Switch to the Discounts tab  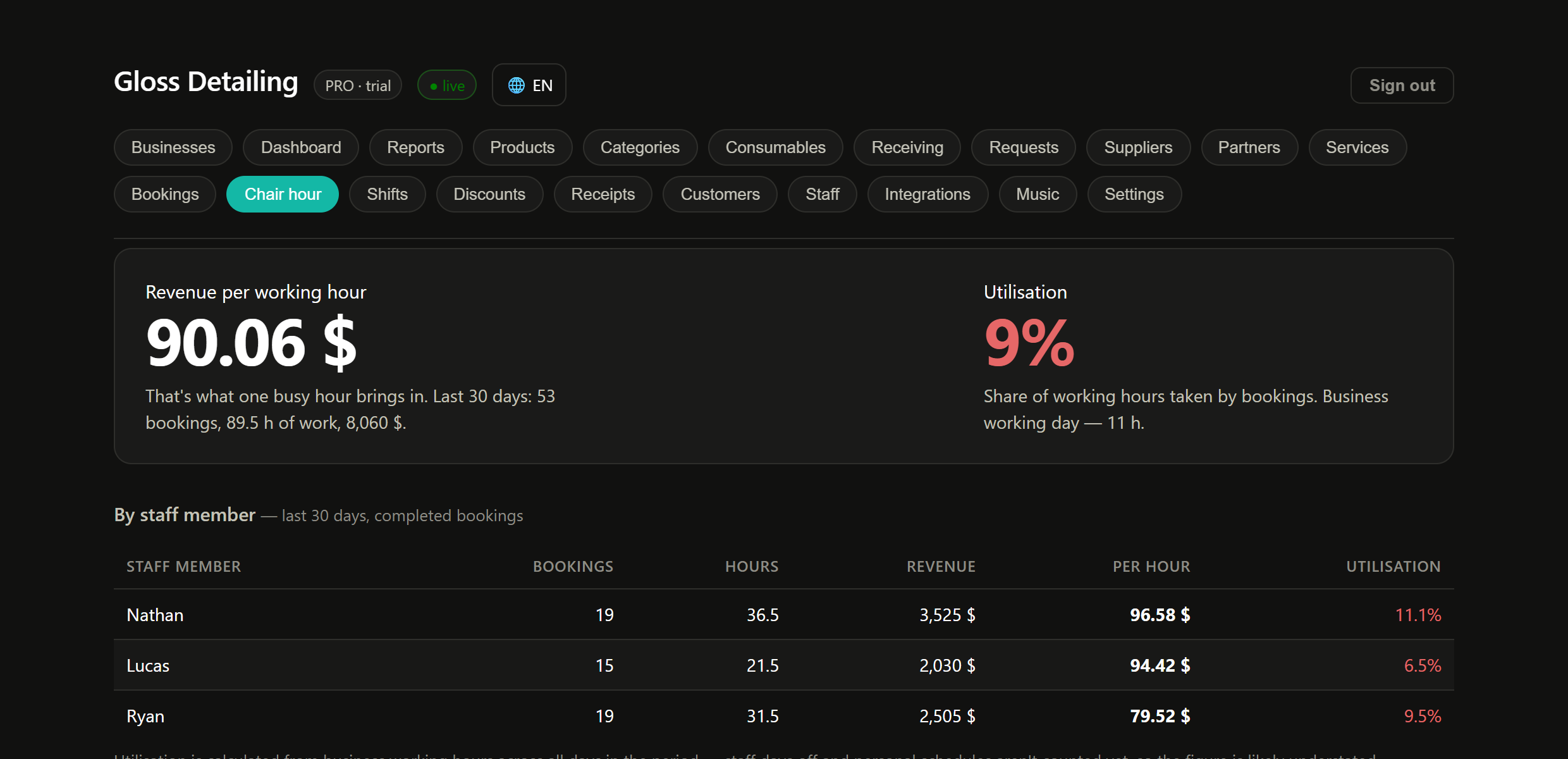coord(489,194)
